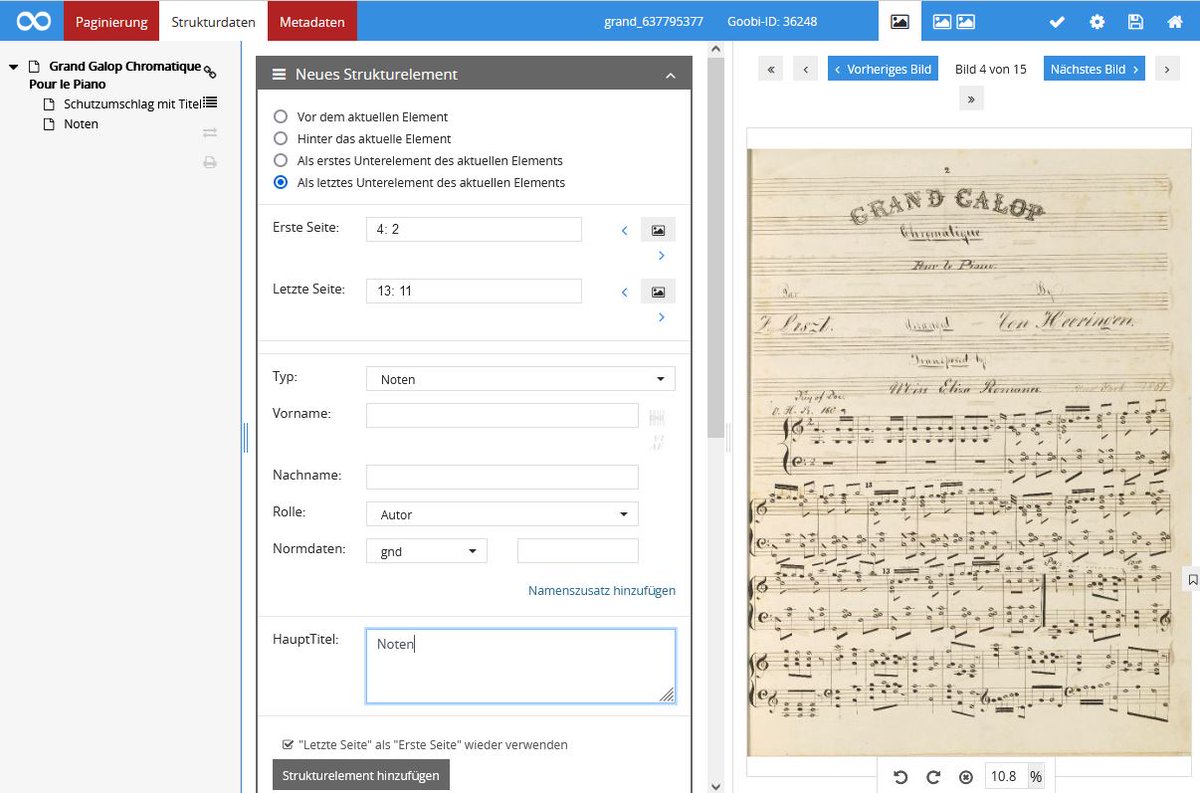Click the single right arrow in image navigation
Screen dimensions: 1200x793
click(1166, 69)
